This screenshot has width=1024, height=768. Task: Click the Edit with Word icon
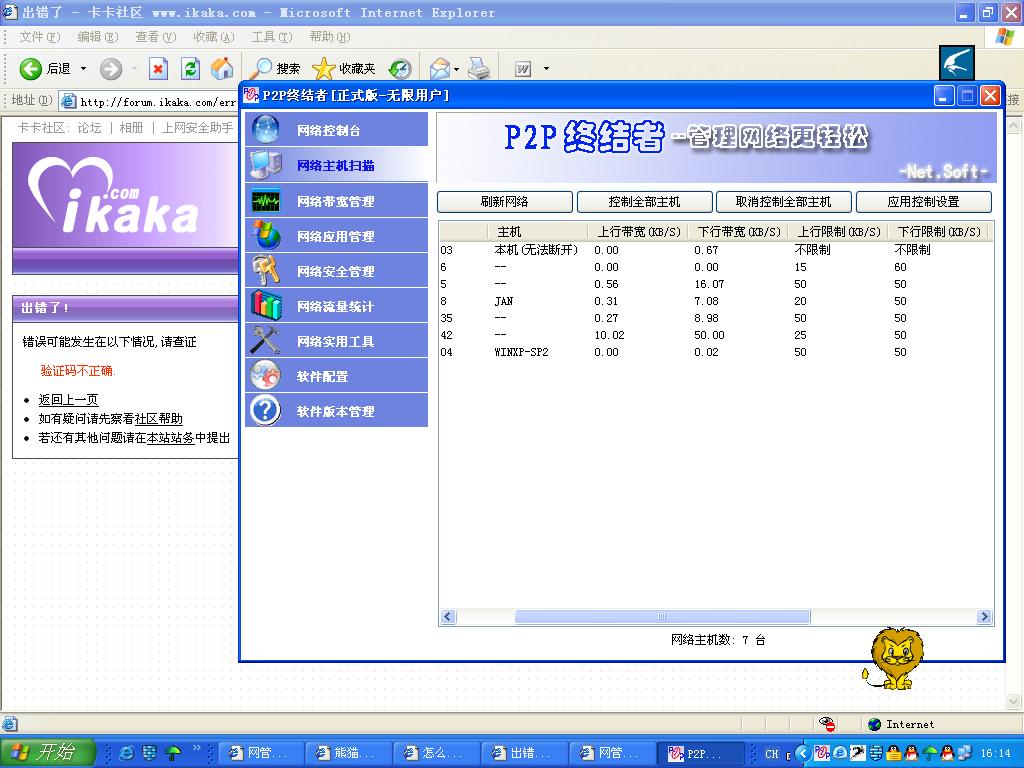click(x=523, y=68)
